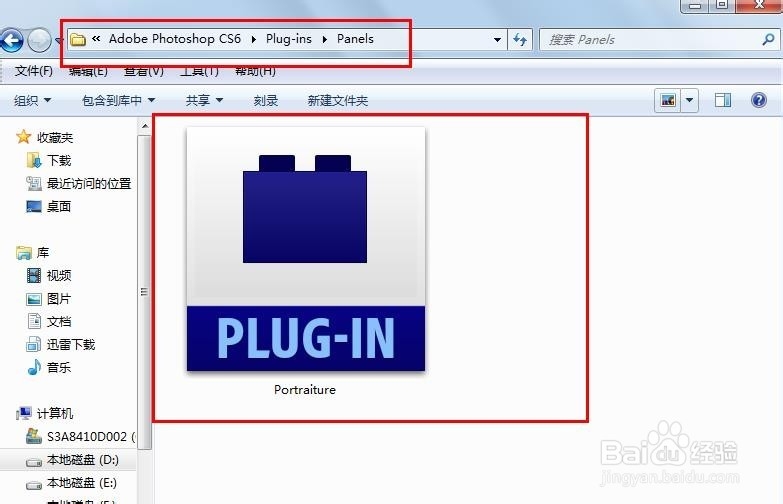The width and height of the screenshot is (783, 504).
Task: Go to Plug-ins in the address breadcrumb
Action: tap(289, 38)
